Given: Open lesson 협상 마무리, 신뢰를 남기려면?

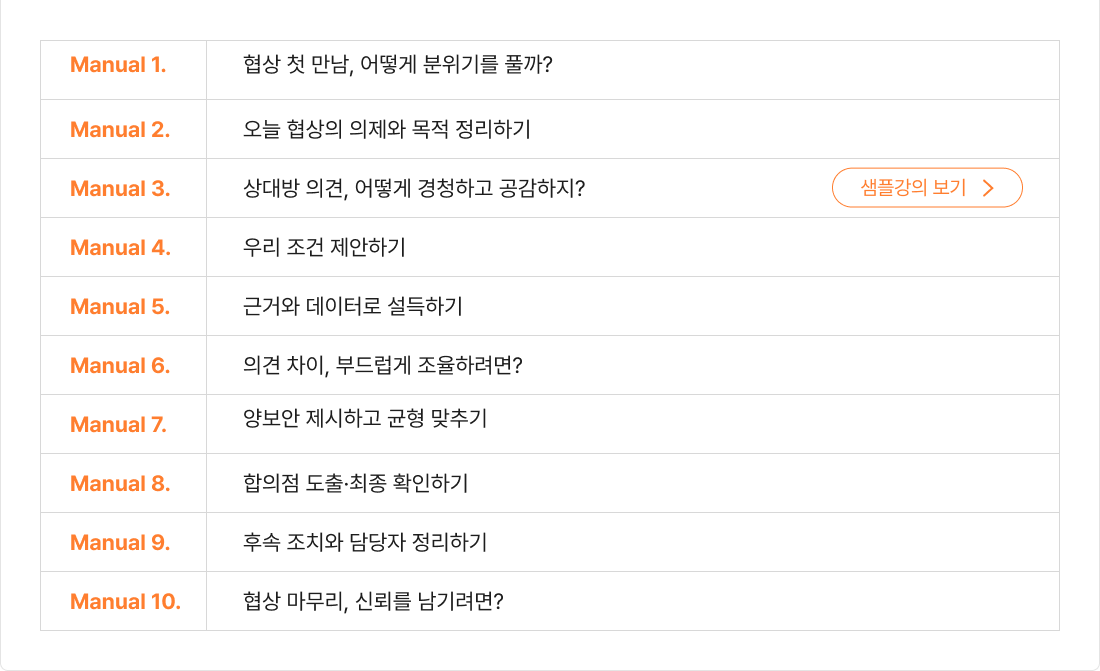Looking at the screenshot, I should coord(373,602).
